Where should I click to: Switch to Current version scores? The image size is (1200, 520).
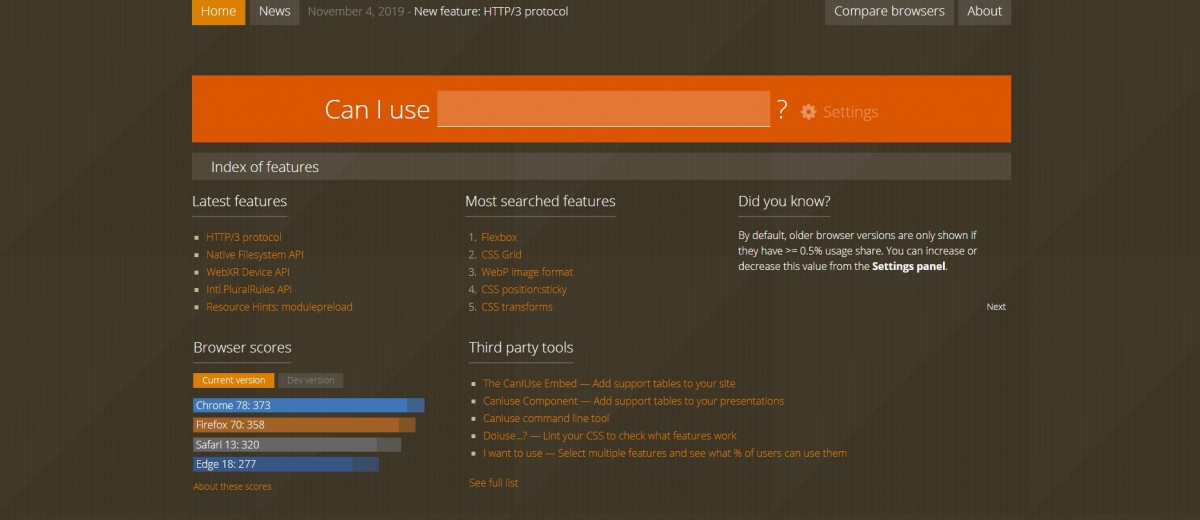pos(233,380)
